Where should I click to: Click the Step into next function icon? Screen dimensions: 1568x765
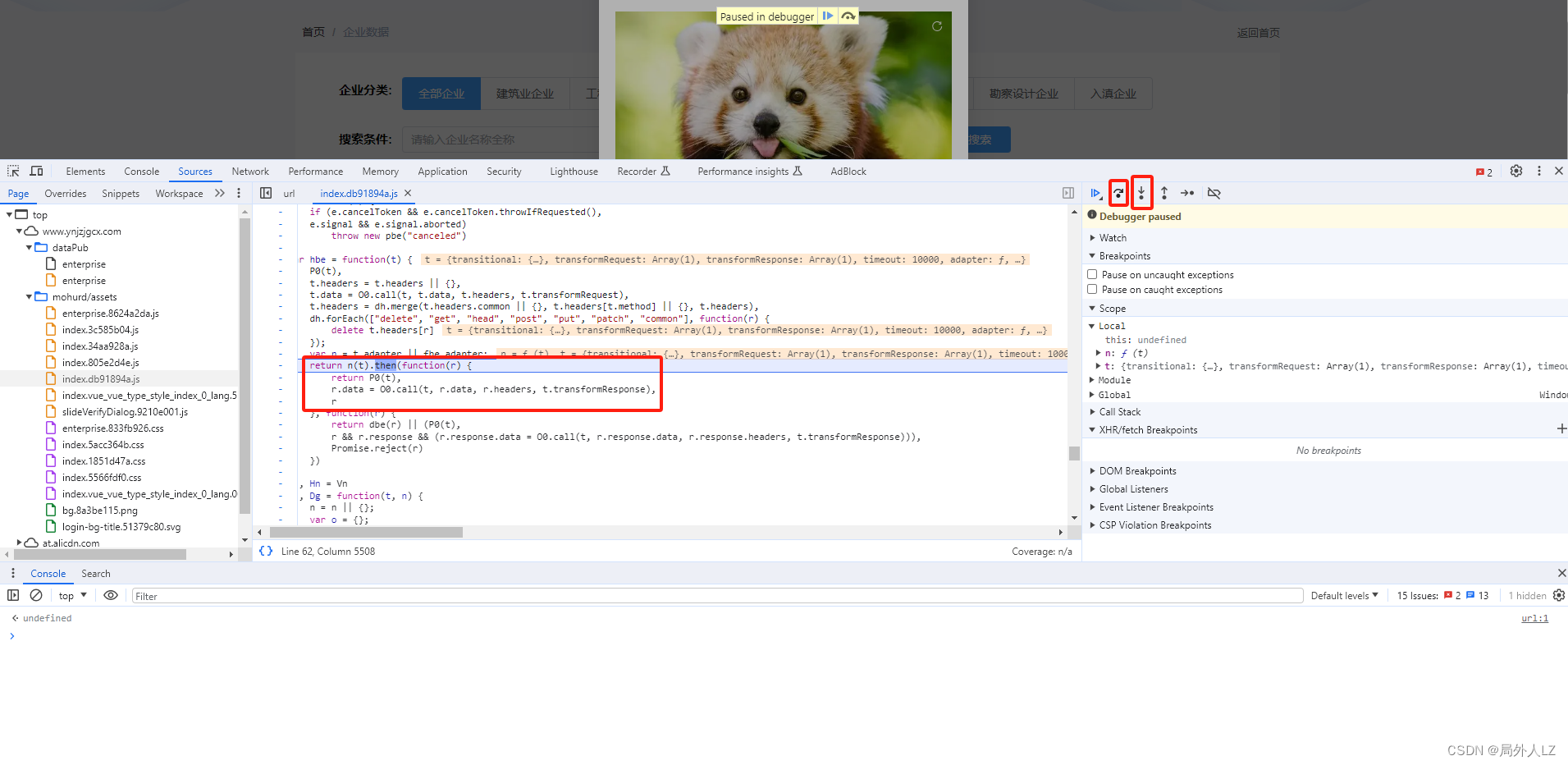point(1141,193)
